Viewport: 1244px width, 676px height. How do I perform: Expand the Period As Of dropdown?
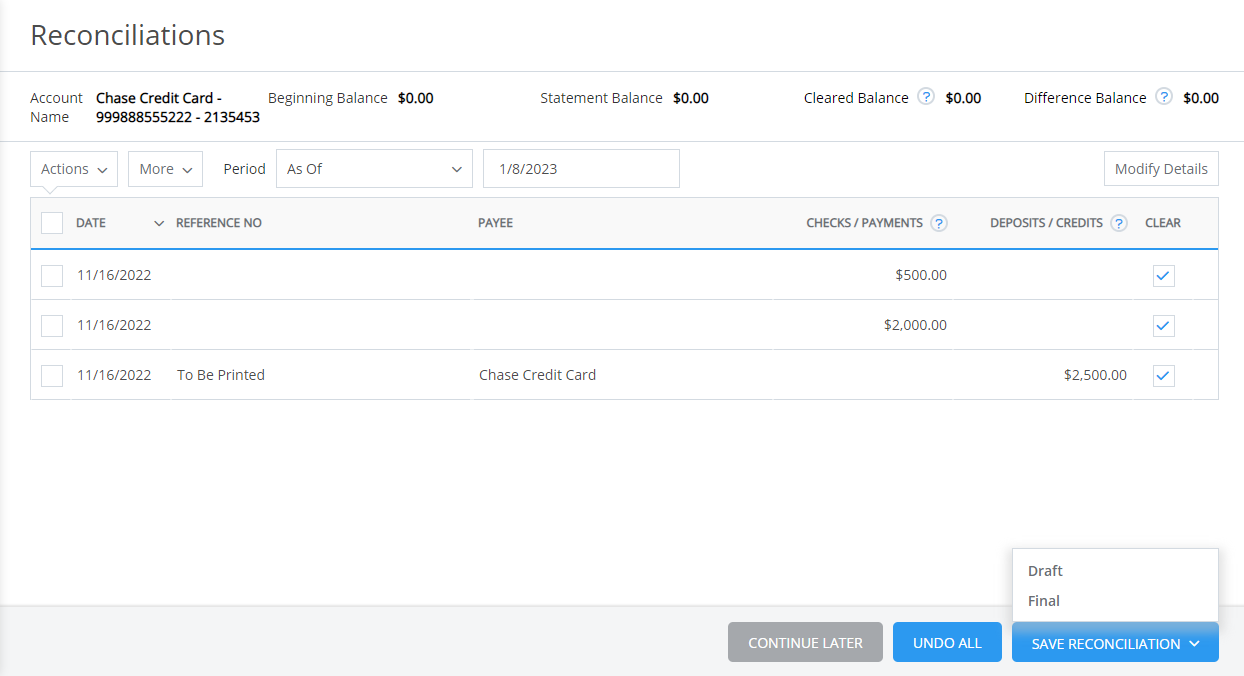pos(374,169)
